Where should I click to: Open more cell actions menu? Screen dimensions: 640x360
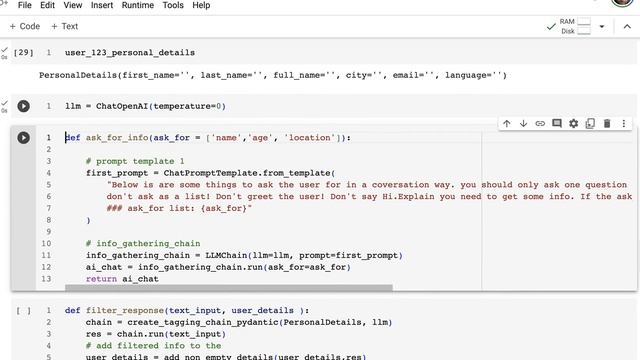tap(624, 124)
